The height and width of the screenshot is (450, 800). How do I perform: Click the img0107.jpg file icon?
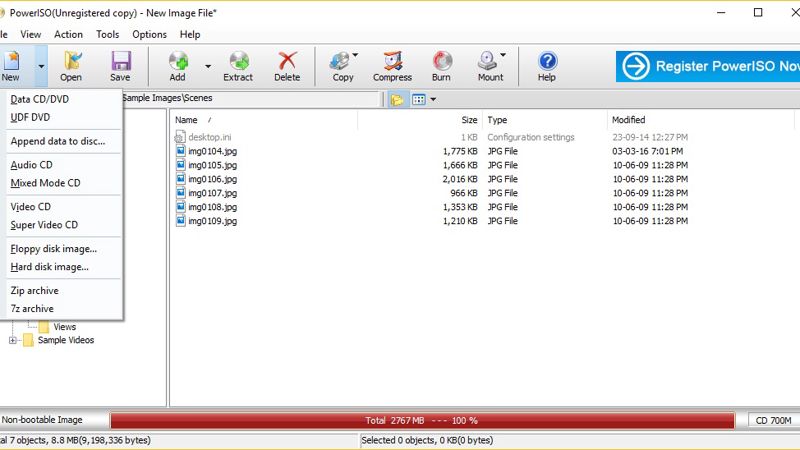(180, 192)
